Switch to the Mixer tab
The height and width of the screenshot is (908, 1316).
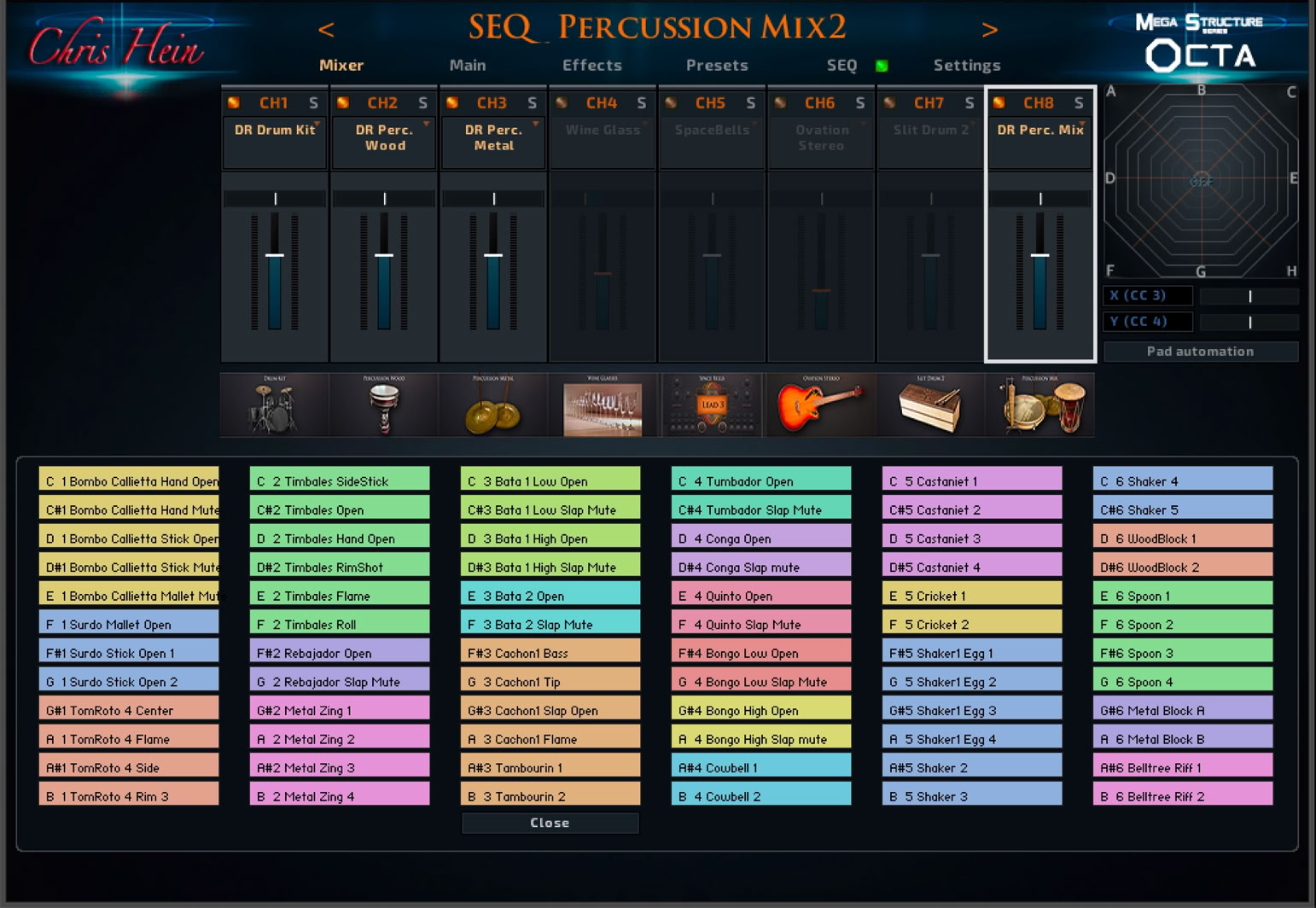[341, 66]
